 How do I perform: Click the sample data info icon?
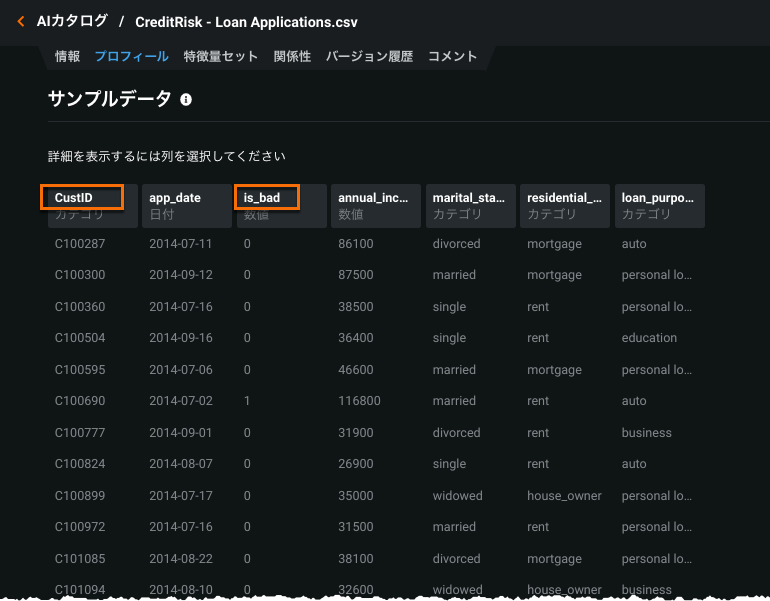point(186,100)
